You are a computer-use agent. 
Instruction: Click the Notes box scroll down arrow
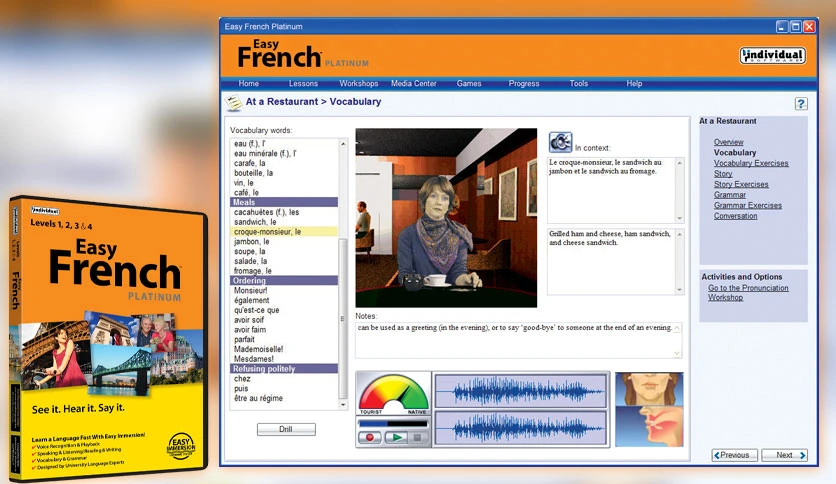pos(677,353)
